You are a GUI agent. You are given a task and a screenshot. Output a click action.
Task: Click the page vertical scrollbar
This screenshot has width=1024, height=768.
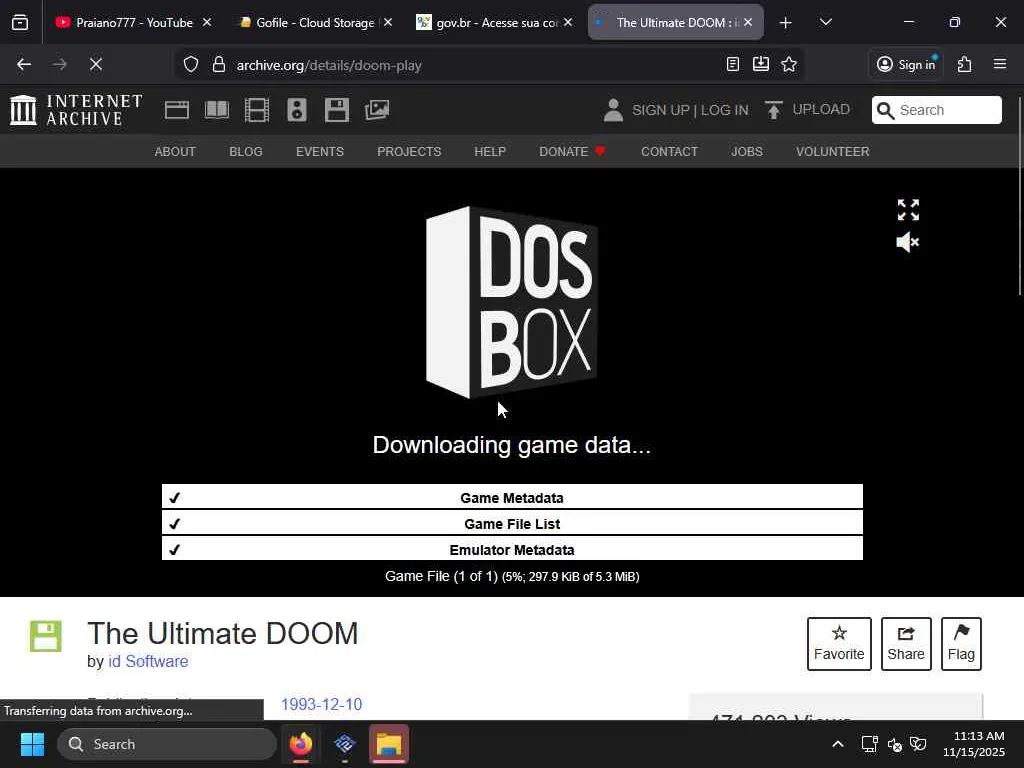[1019, 196]
